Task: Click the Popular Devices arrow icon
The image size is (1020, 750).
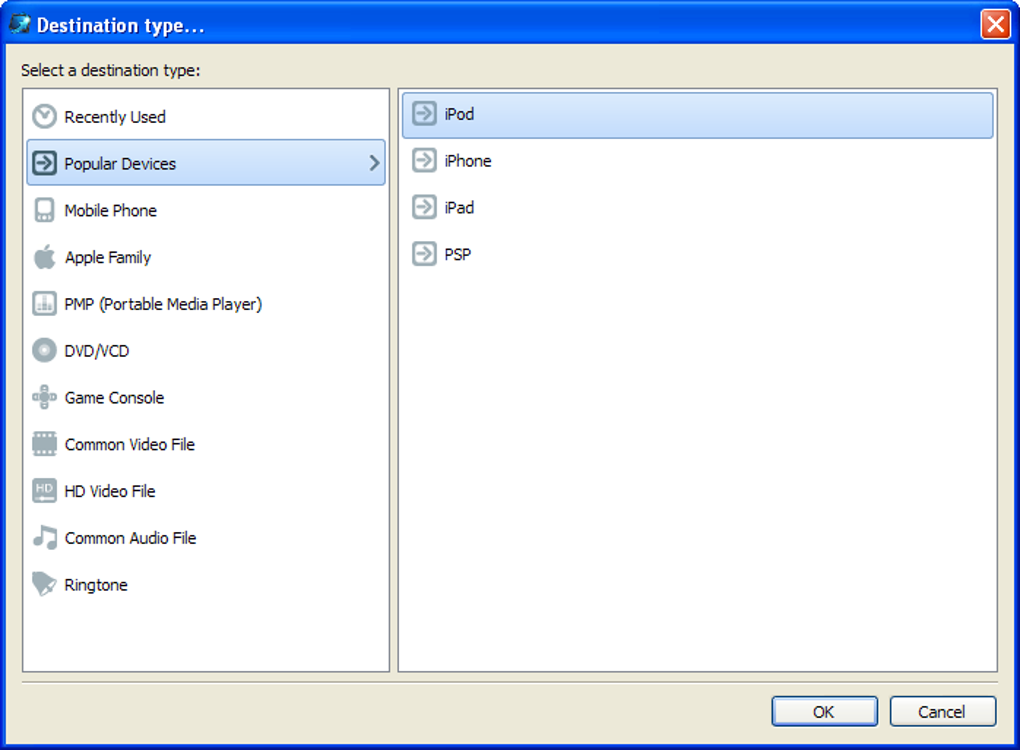Action: 44,163
